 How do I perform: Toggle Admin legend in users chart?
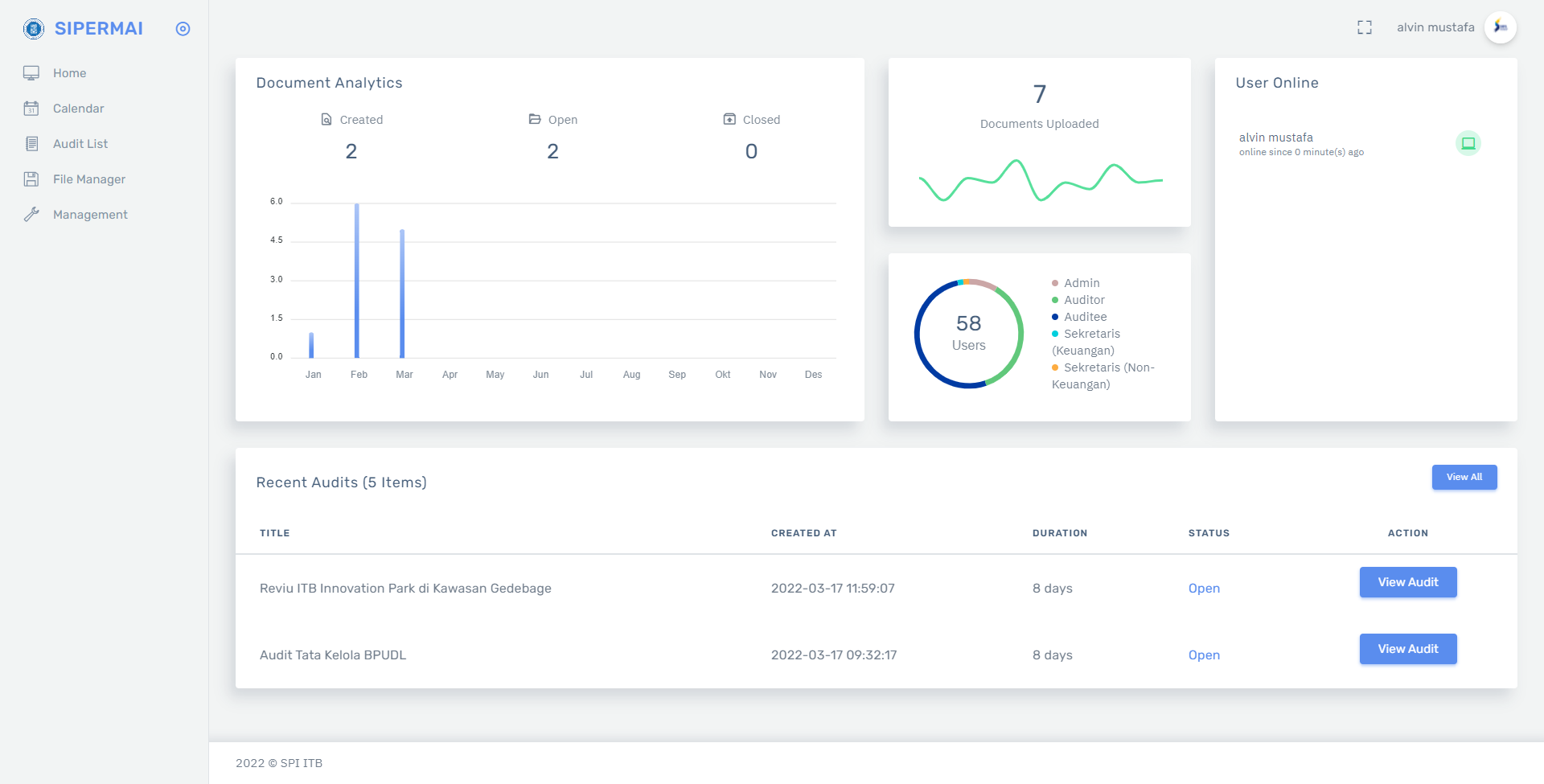click(x=1076, y=283)
